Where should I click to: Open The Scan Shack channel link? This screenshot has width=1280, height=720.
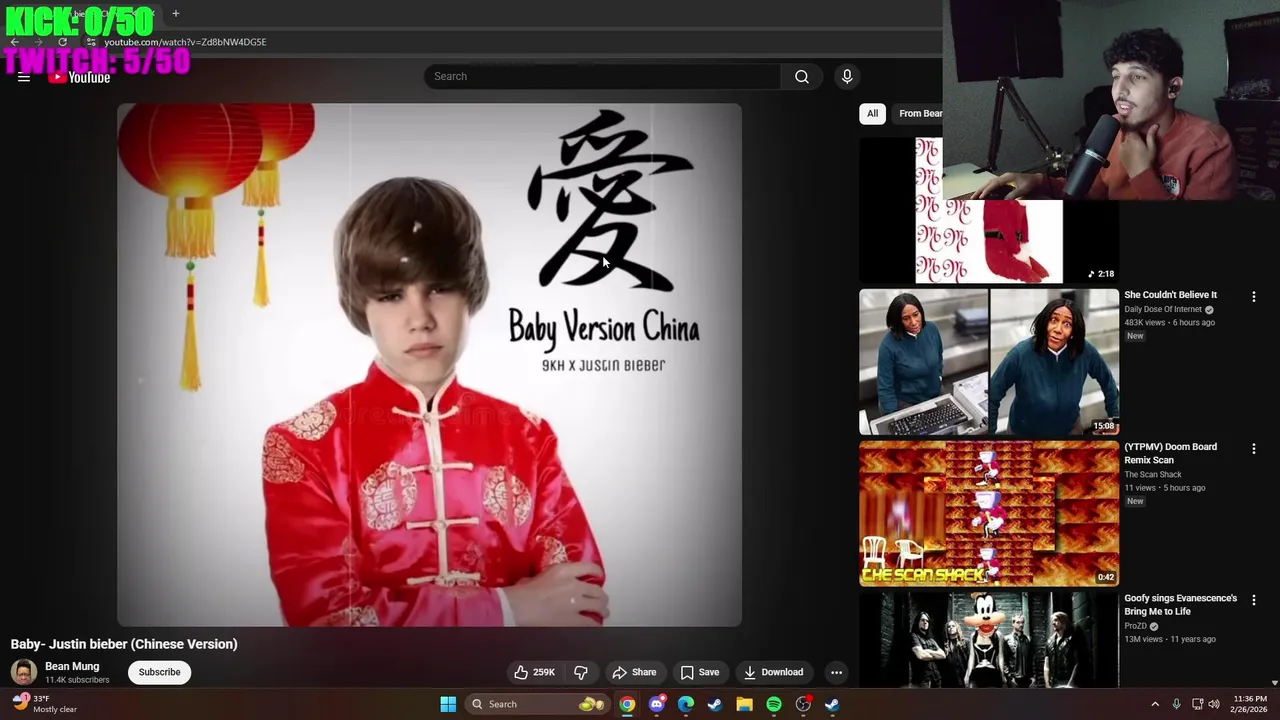(1152, 475)
